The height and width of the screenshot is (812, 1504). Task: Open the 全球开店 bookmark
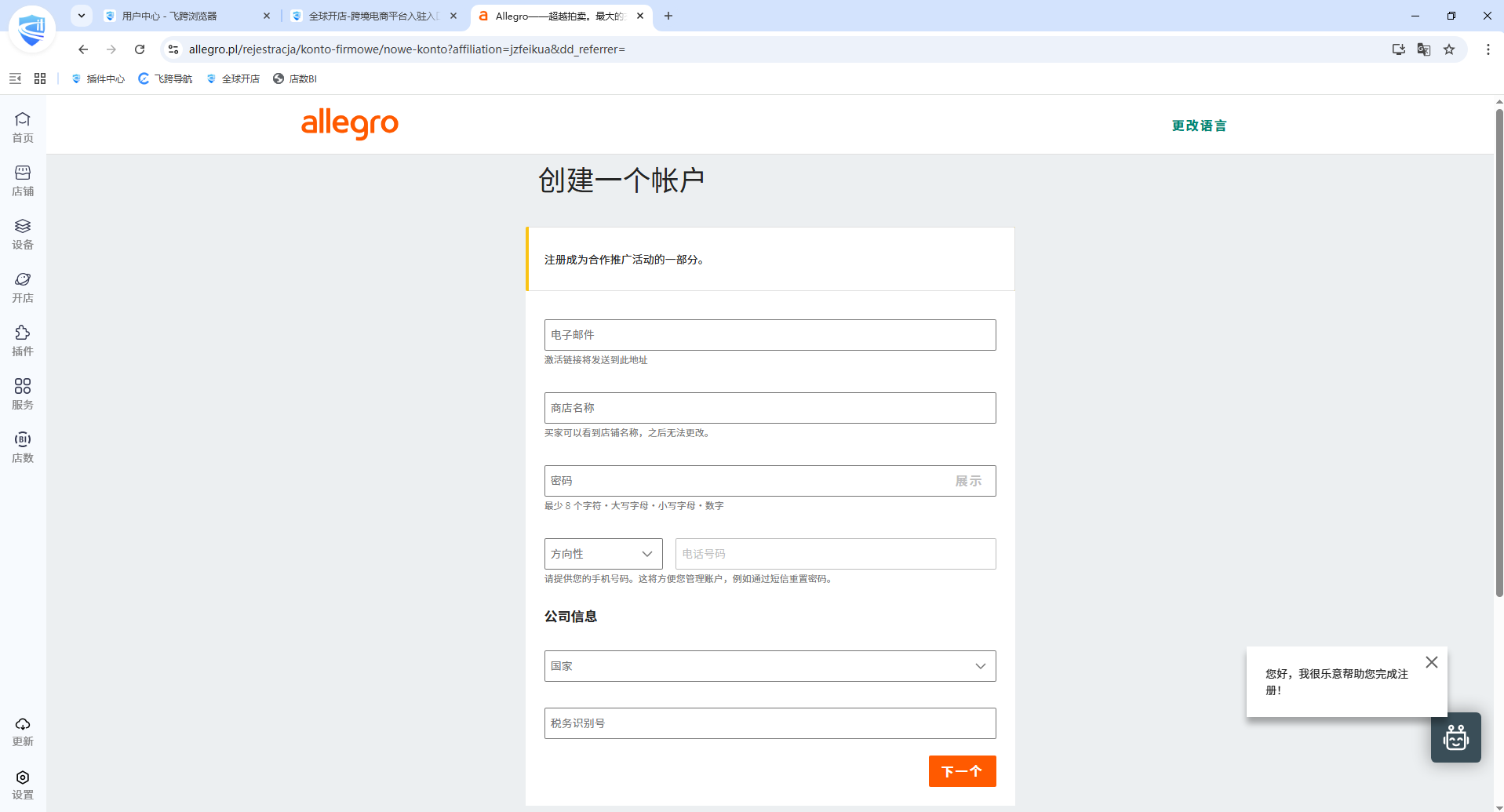point(233,78)
